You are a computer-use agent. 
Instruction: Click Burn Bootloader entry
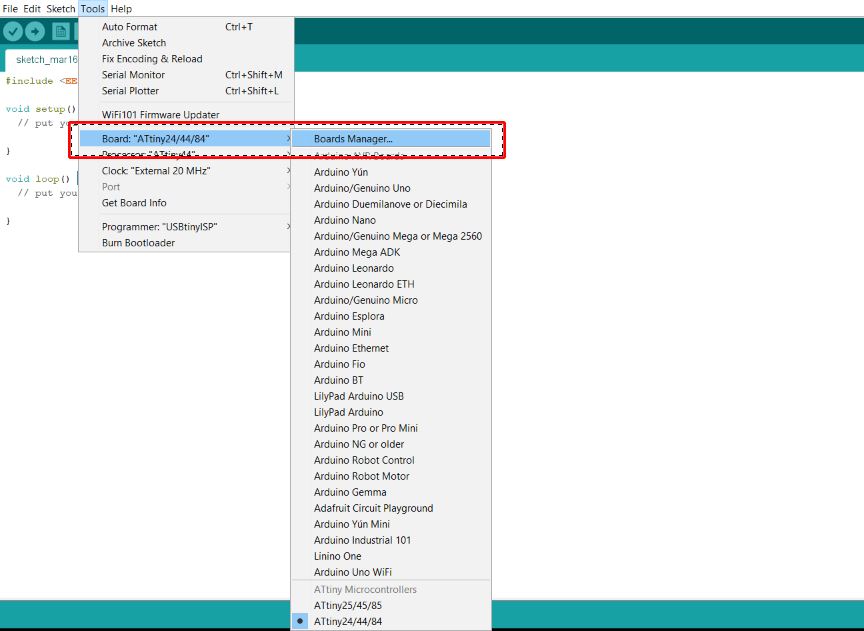(186, 242)
